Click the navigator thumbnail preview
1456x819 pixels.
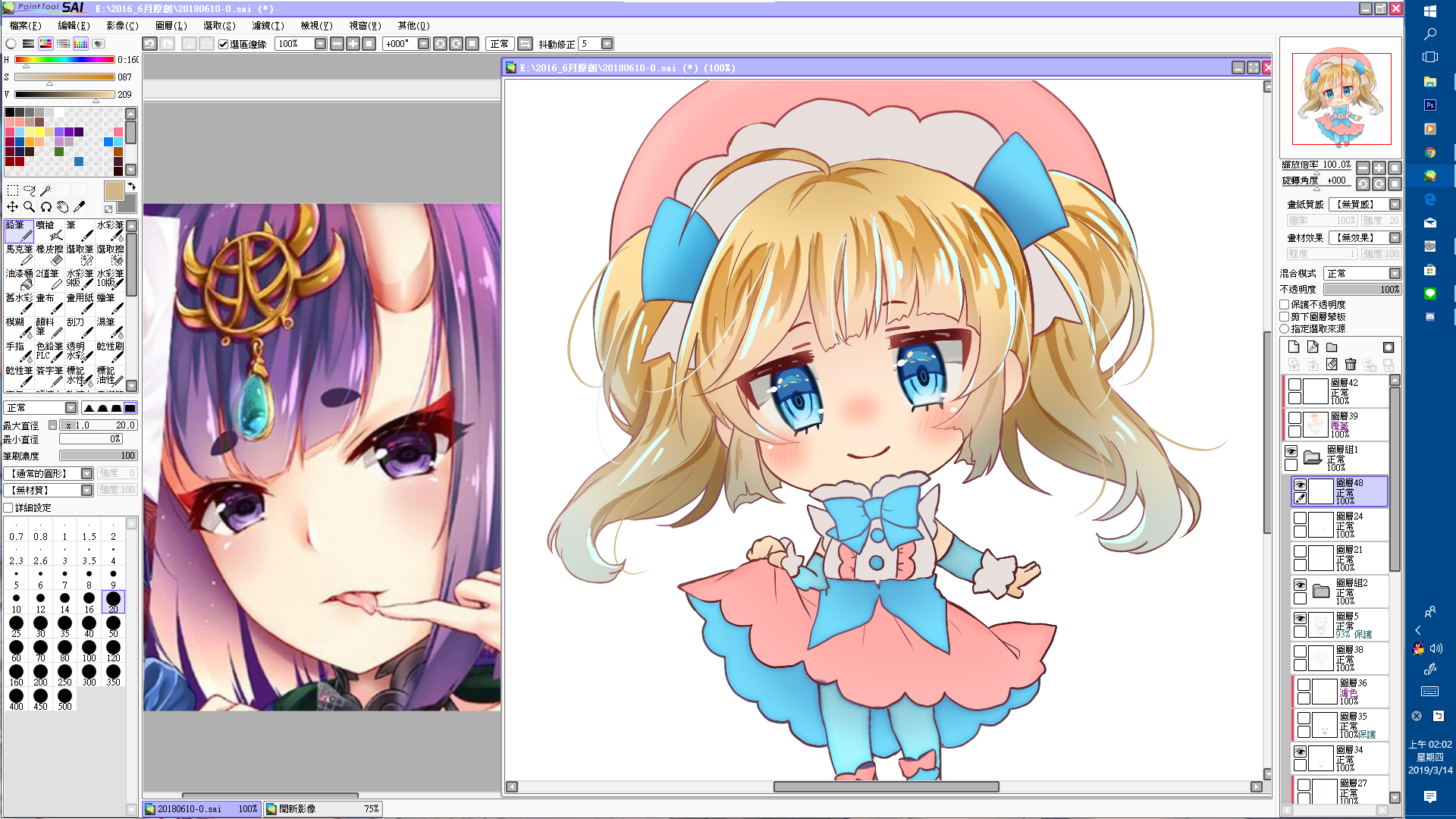tap(1341, 98)
